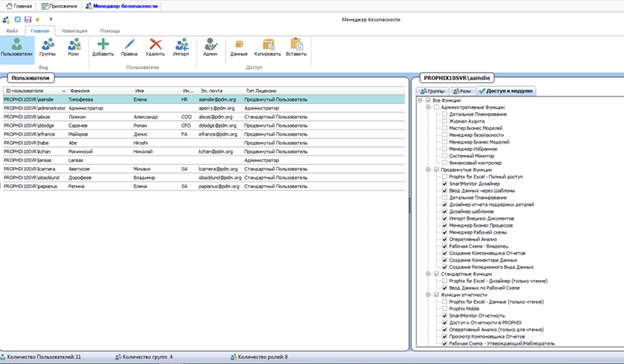Click Количество групп: 4 status entry

[x=144, y=357]
